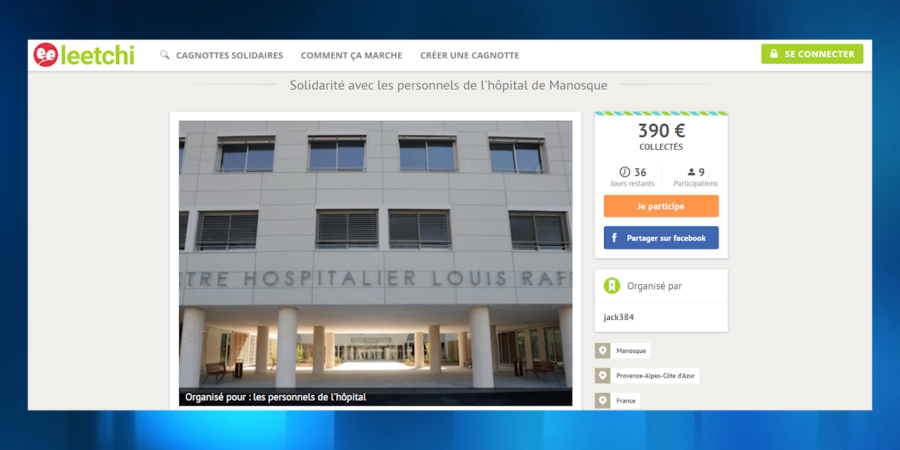This screenshot has width=900, height=450.
Task: Click the Manosque location tag
Action: click(631, 351)
